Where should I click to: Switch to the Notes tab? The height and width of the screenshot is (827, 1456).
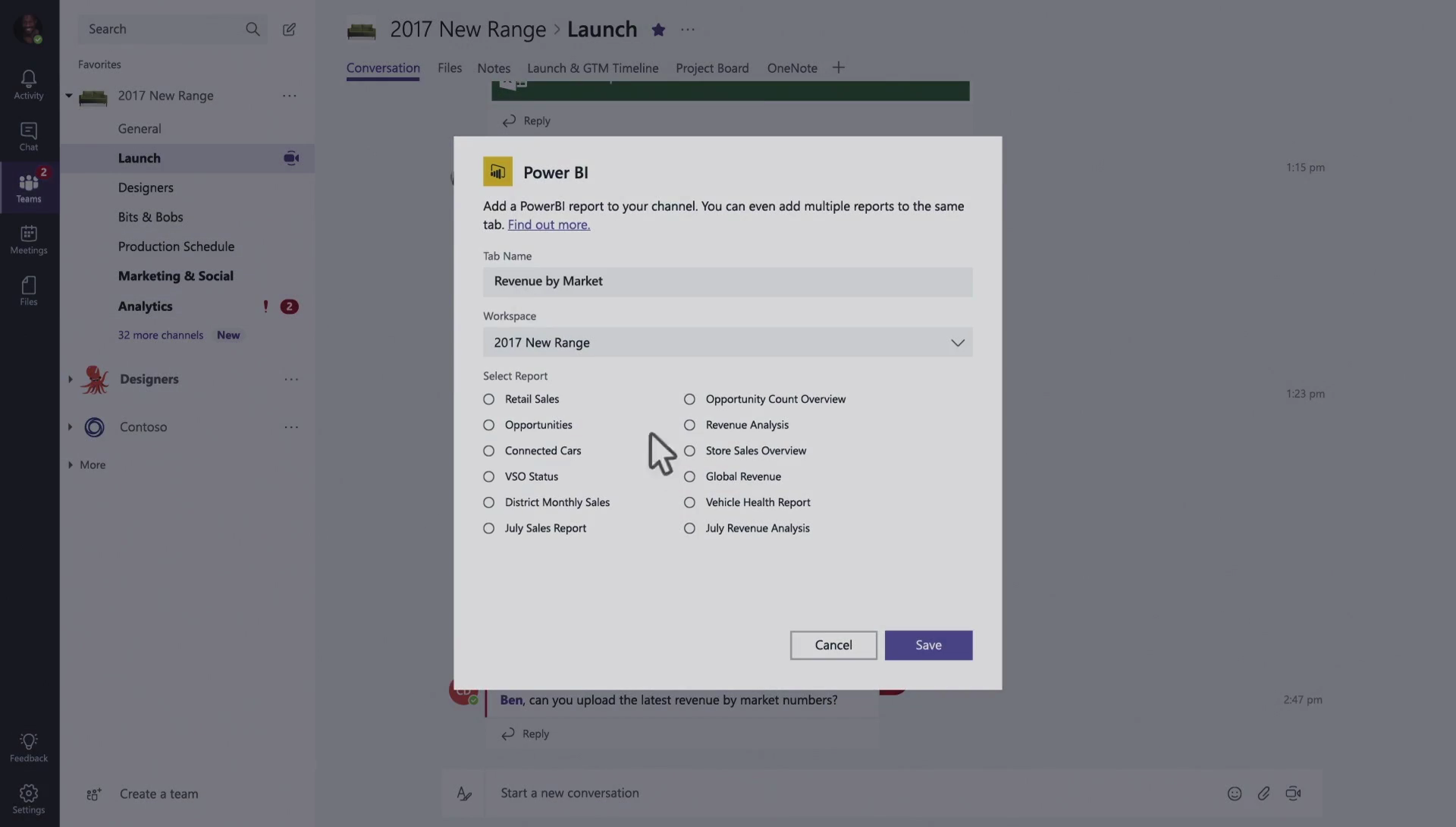(x=494, y=68)
